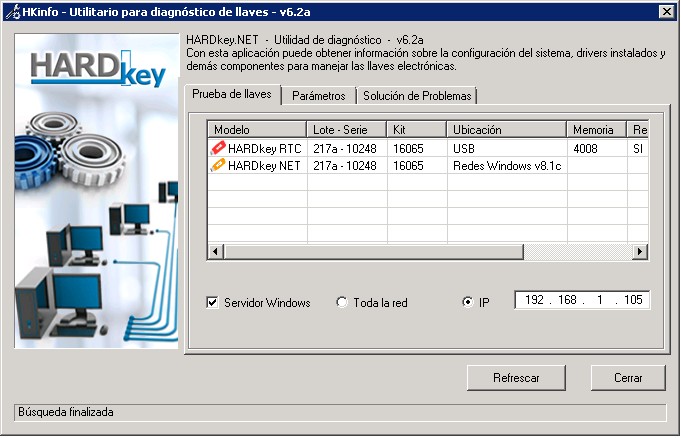Click the horizontal scrollbar thumb of the table
This screenshot has width=681, height=438.
pyautogui.click(x=374, y=251)
